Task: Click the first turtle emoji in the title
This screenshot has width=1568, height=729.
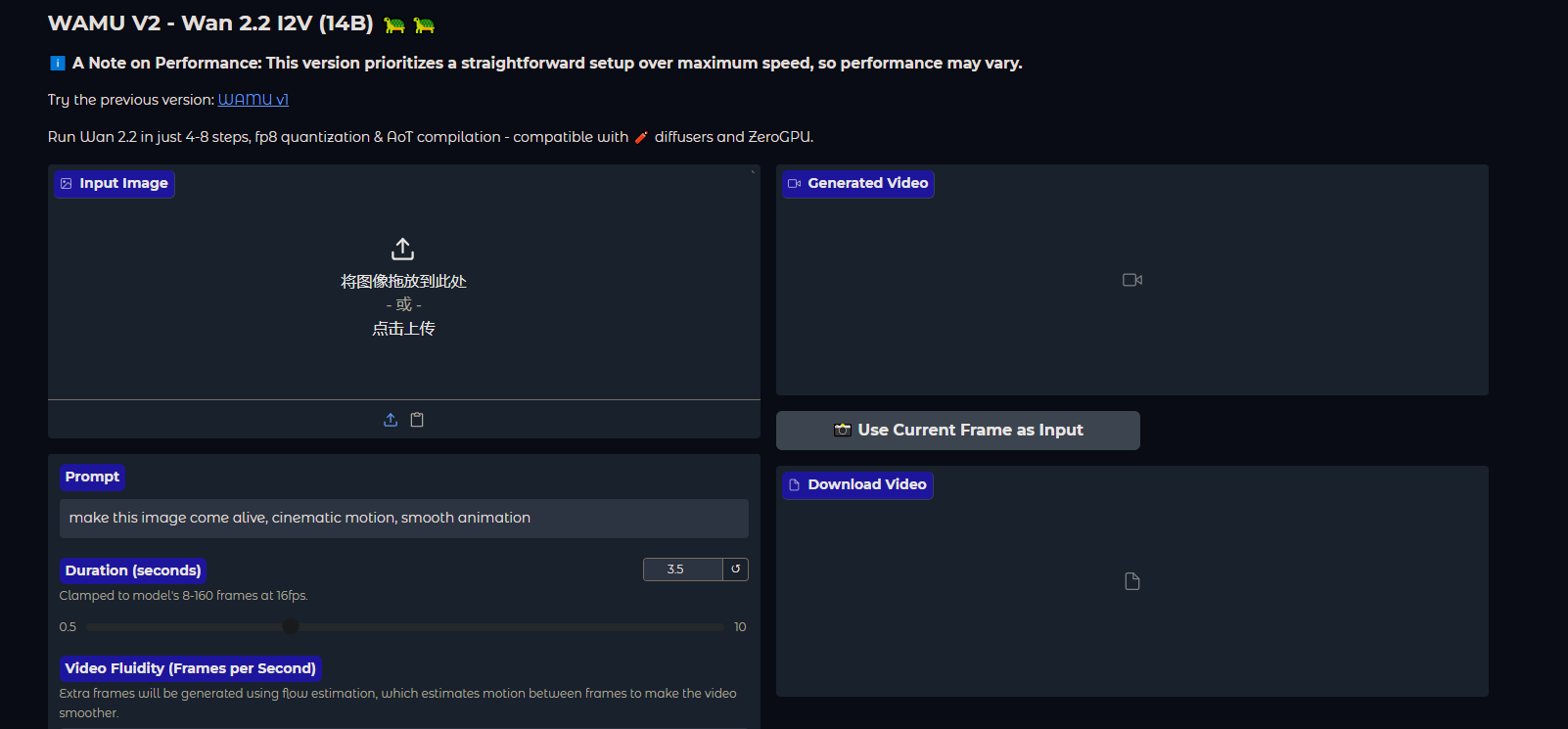Action: pyautogui.click(x=394, y=25)
